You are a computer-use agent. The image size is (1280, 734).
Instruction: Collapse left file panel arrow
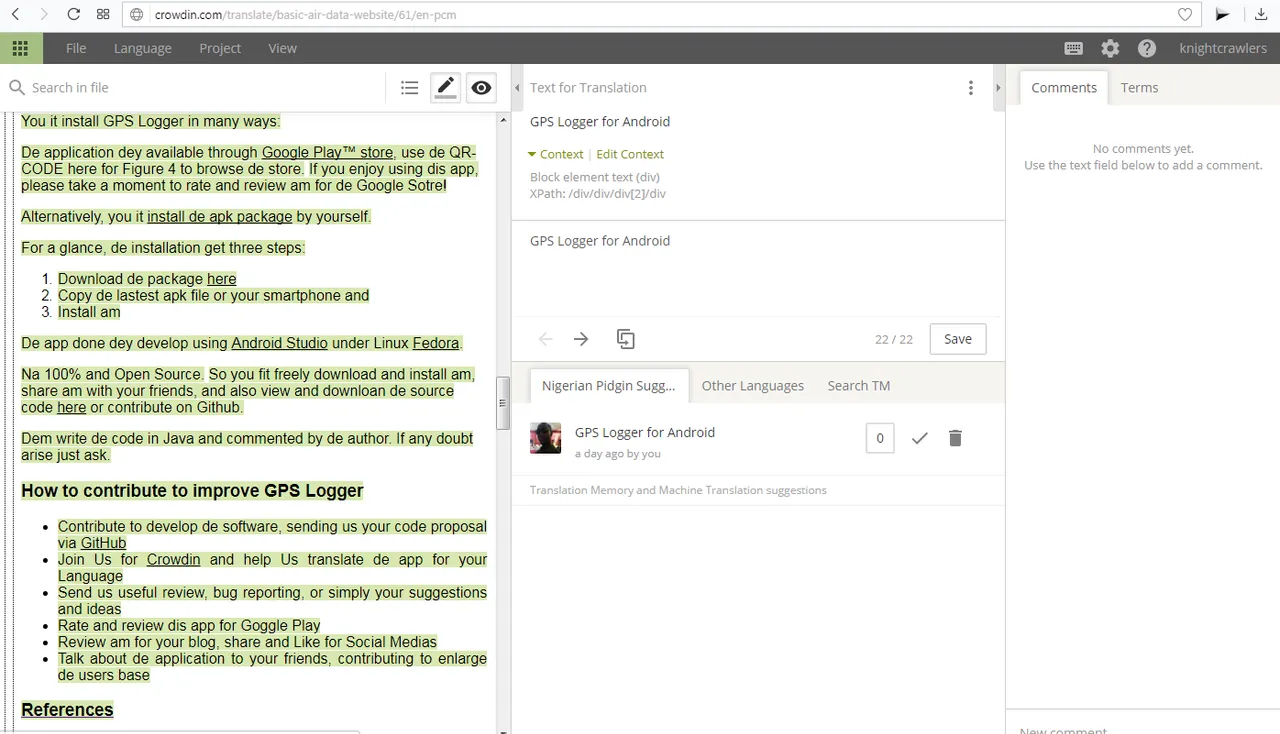click(x=517, y=88)
